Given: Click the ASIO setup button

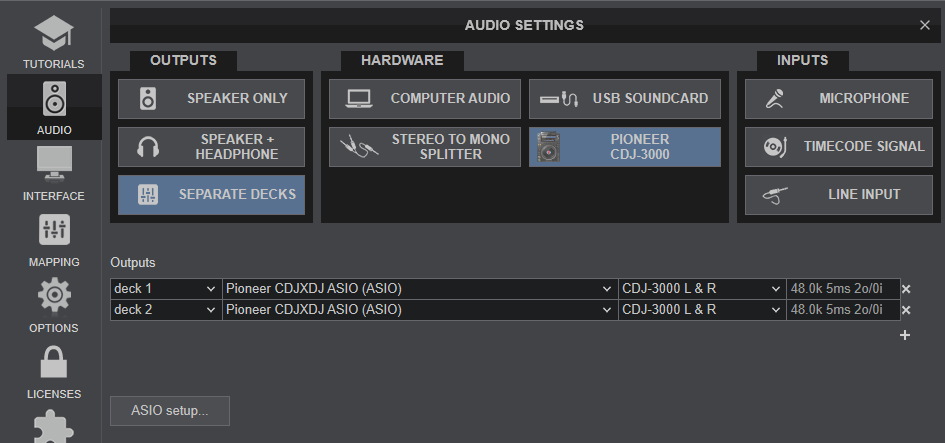Looking at the screenshot, I should pos(170,411).
